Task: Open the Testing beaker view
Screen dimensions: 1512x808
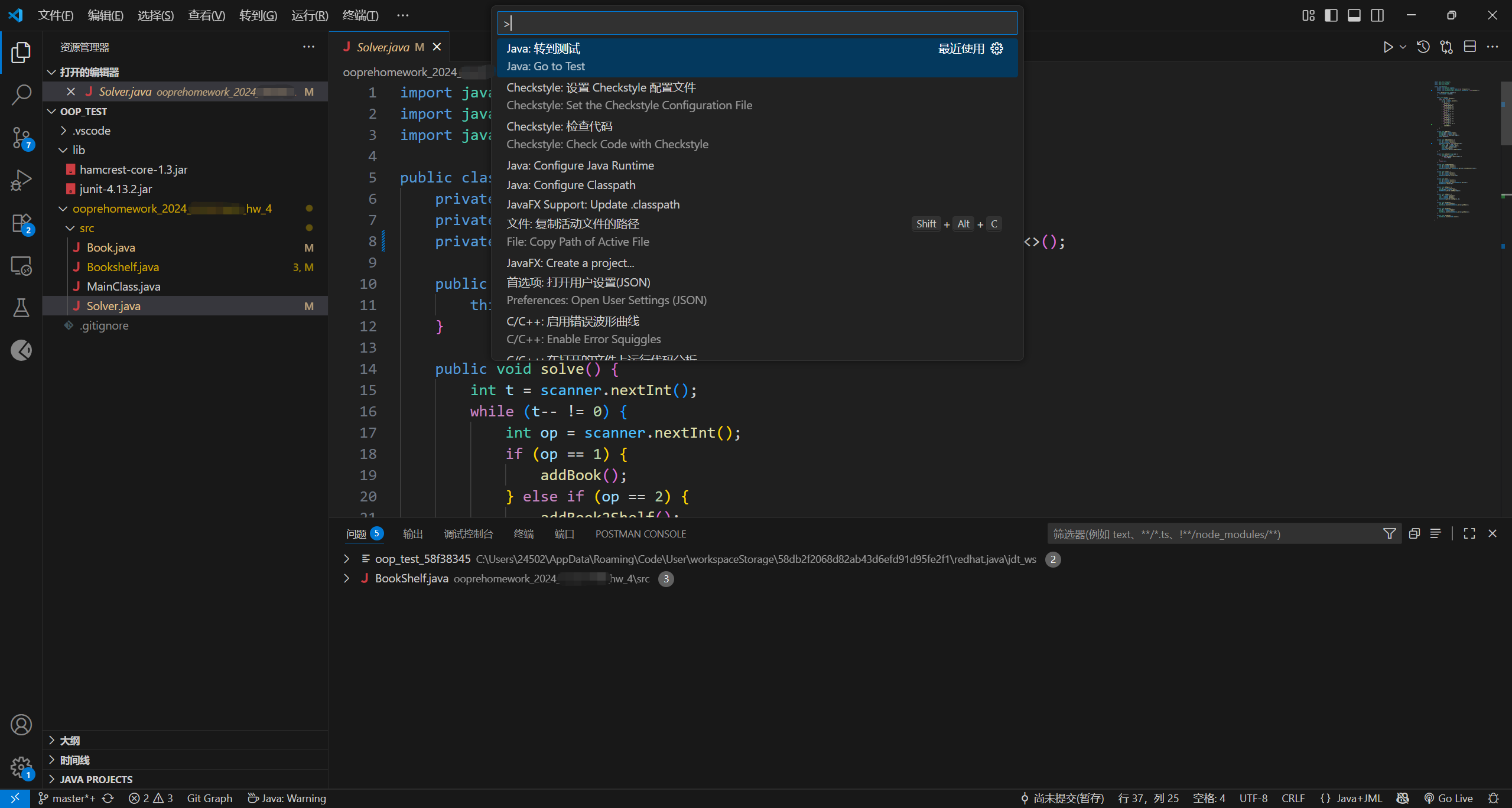Action: (x=21, y=308)
